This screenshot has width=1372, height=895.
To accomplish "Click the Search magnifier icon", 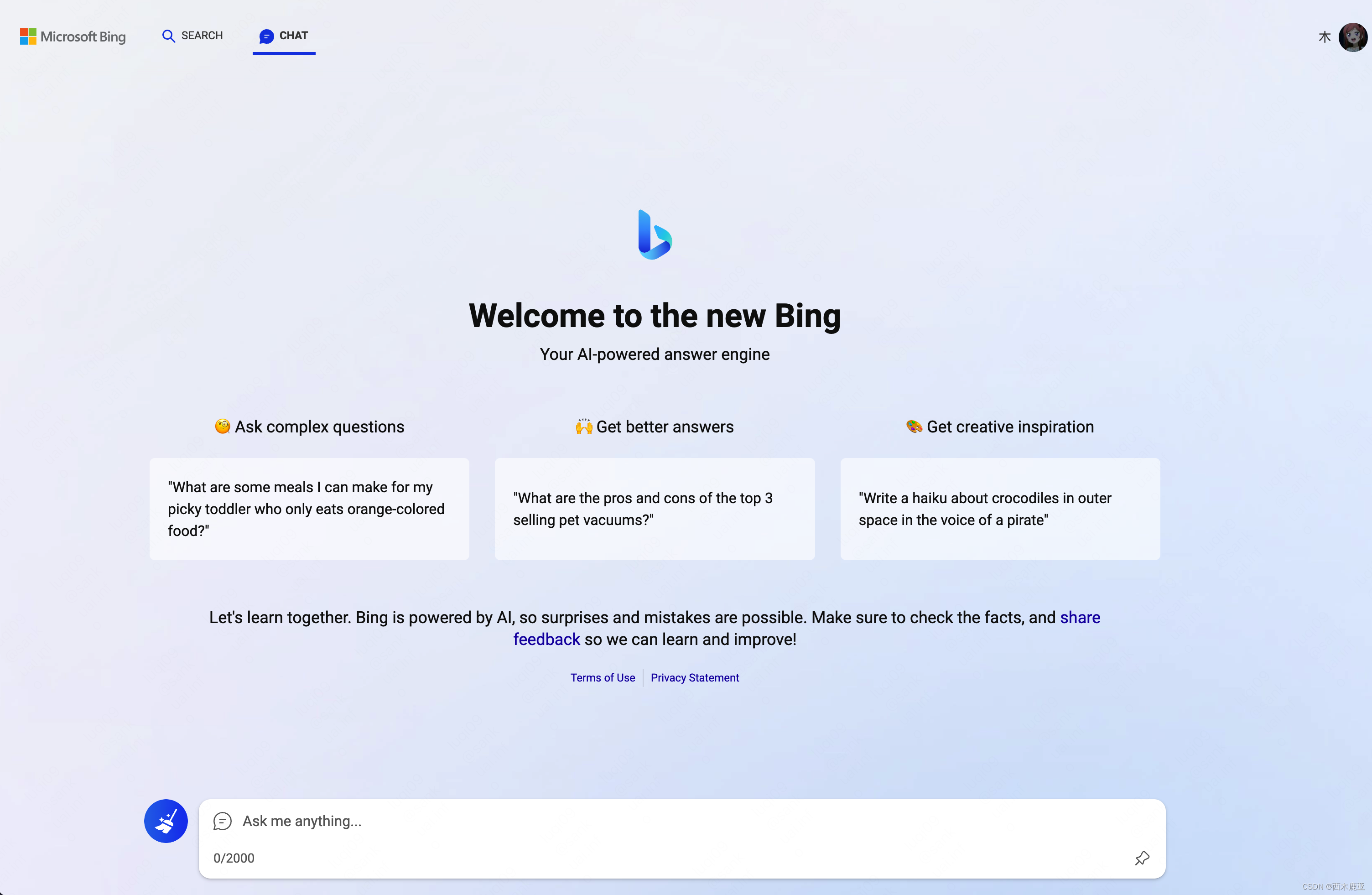I will point(168,36).
